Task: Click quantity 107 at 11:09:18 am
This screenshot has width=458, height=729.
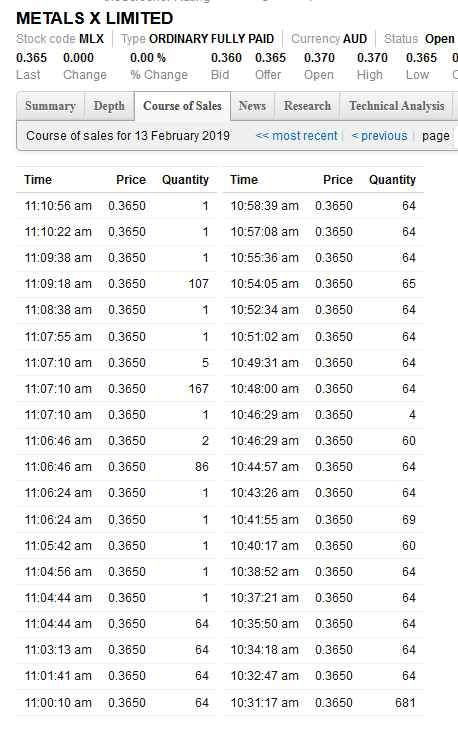Action: pyautogui.click(x=199, y=284)
